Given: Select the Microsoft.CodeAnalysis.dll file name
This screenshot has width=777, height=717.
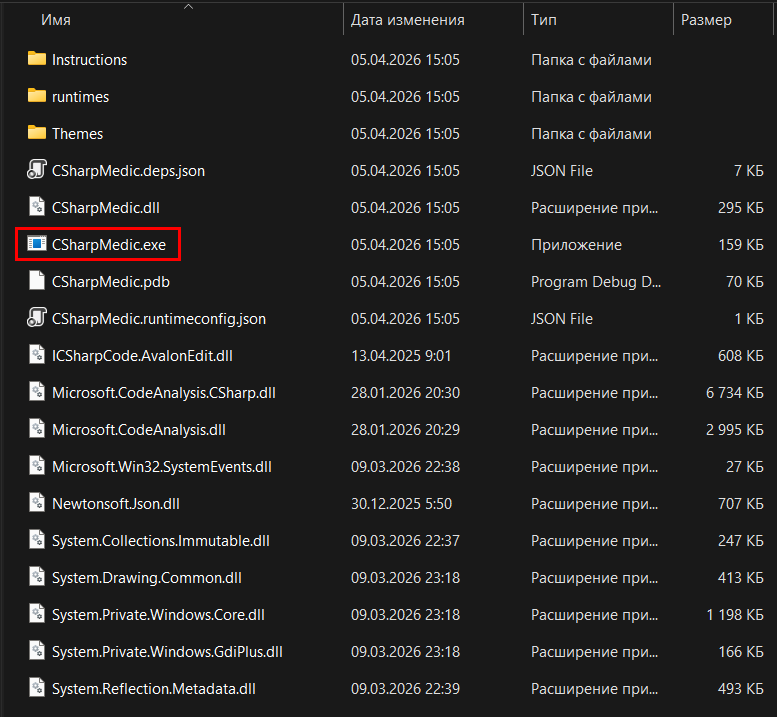Looking at the screenshot, I should coord(139,430).
